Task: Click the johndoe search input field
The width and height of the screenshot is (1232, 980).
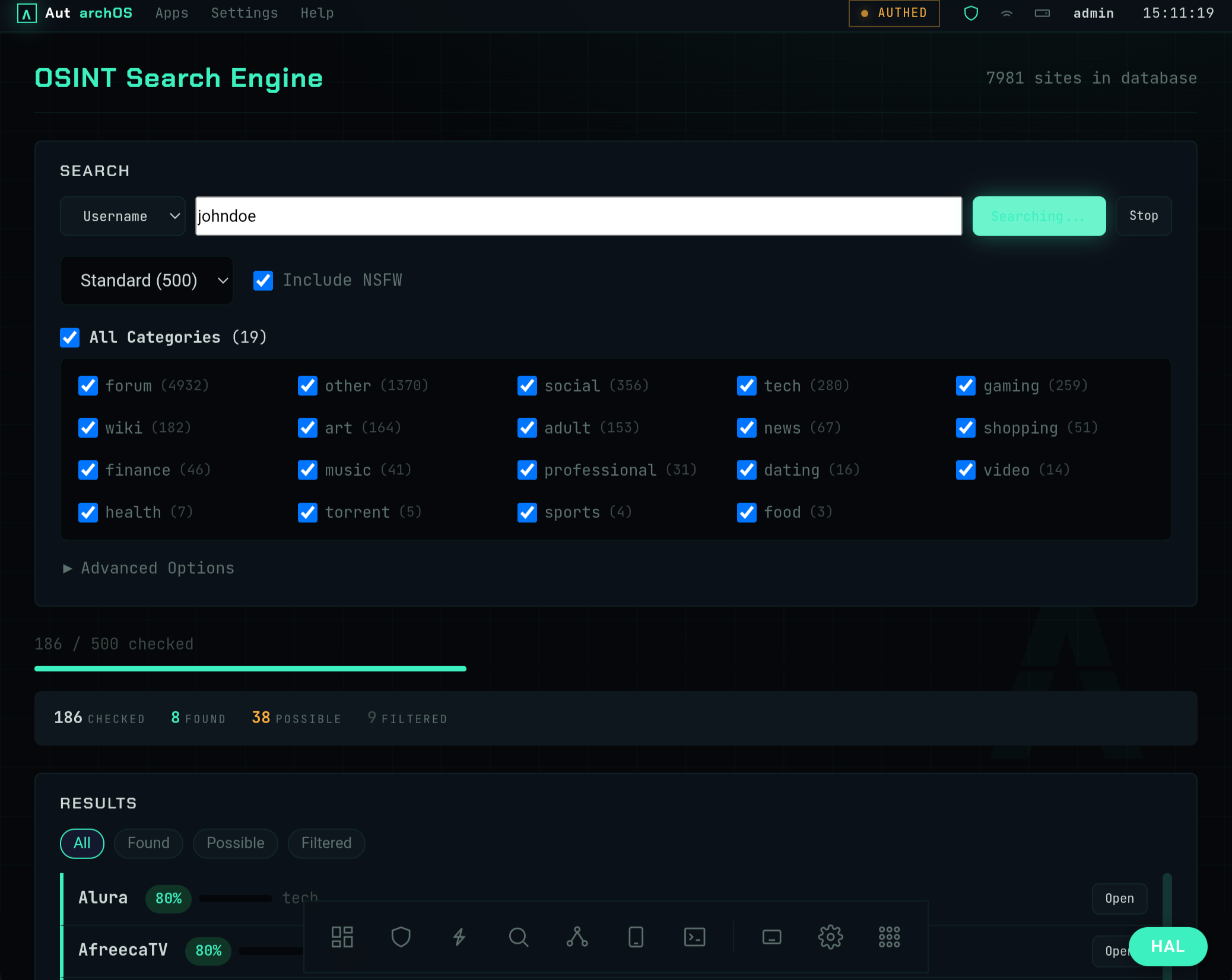Action: pyautogui.click(x=579, y=216)
